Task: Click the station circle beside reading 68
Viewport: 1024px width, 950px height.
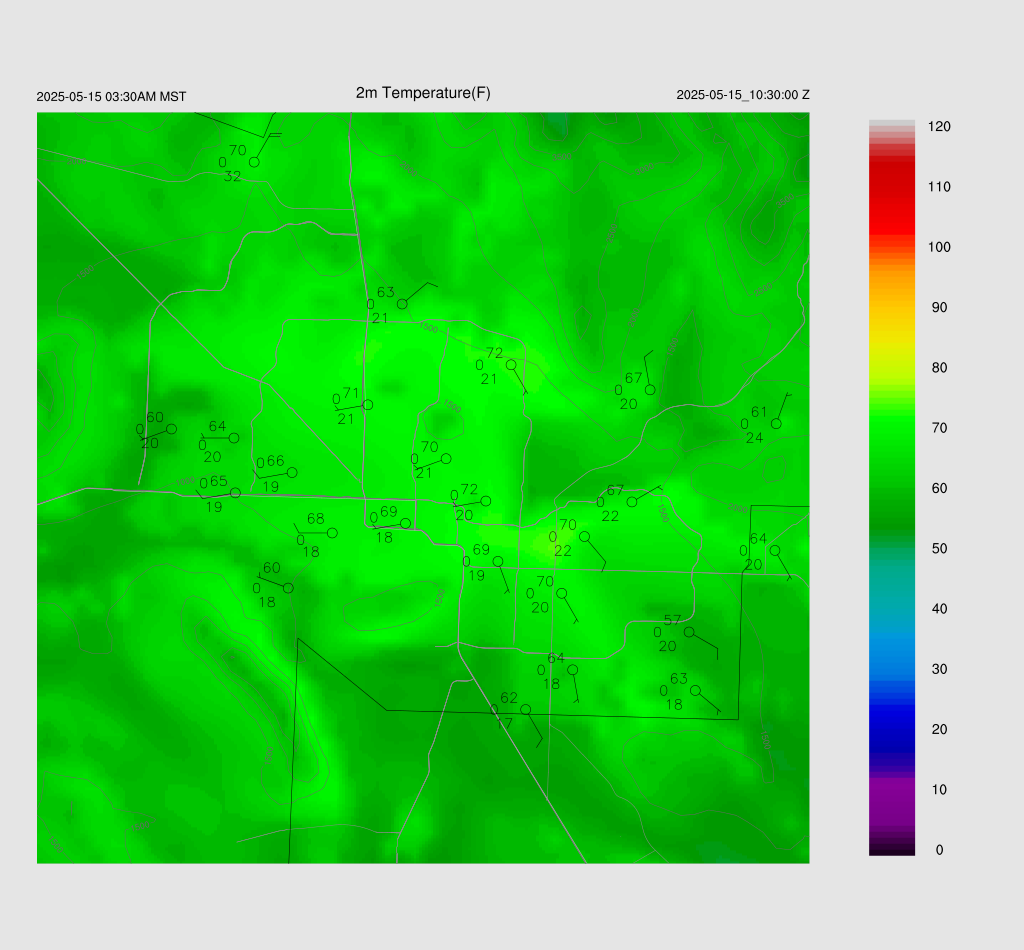Action: click(332, 533)
